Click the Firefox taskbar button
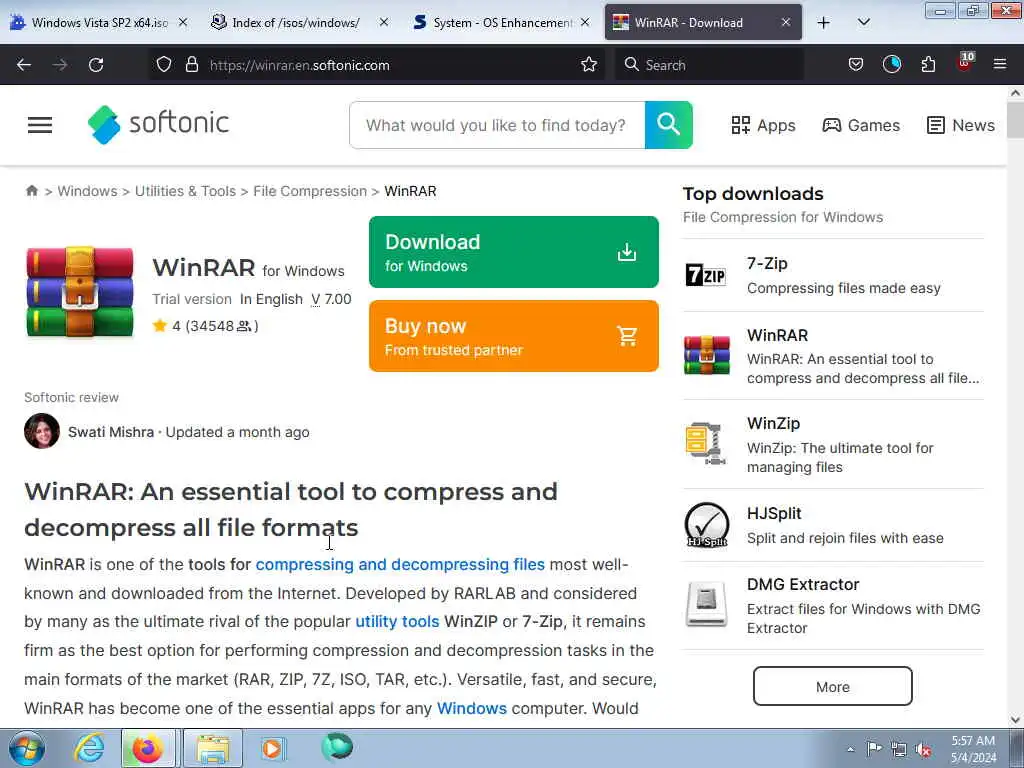1024x768 pixels. tap(148, 748)
